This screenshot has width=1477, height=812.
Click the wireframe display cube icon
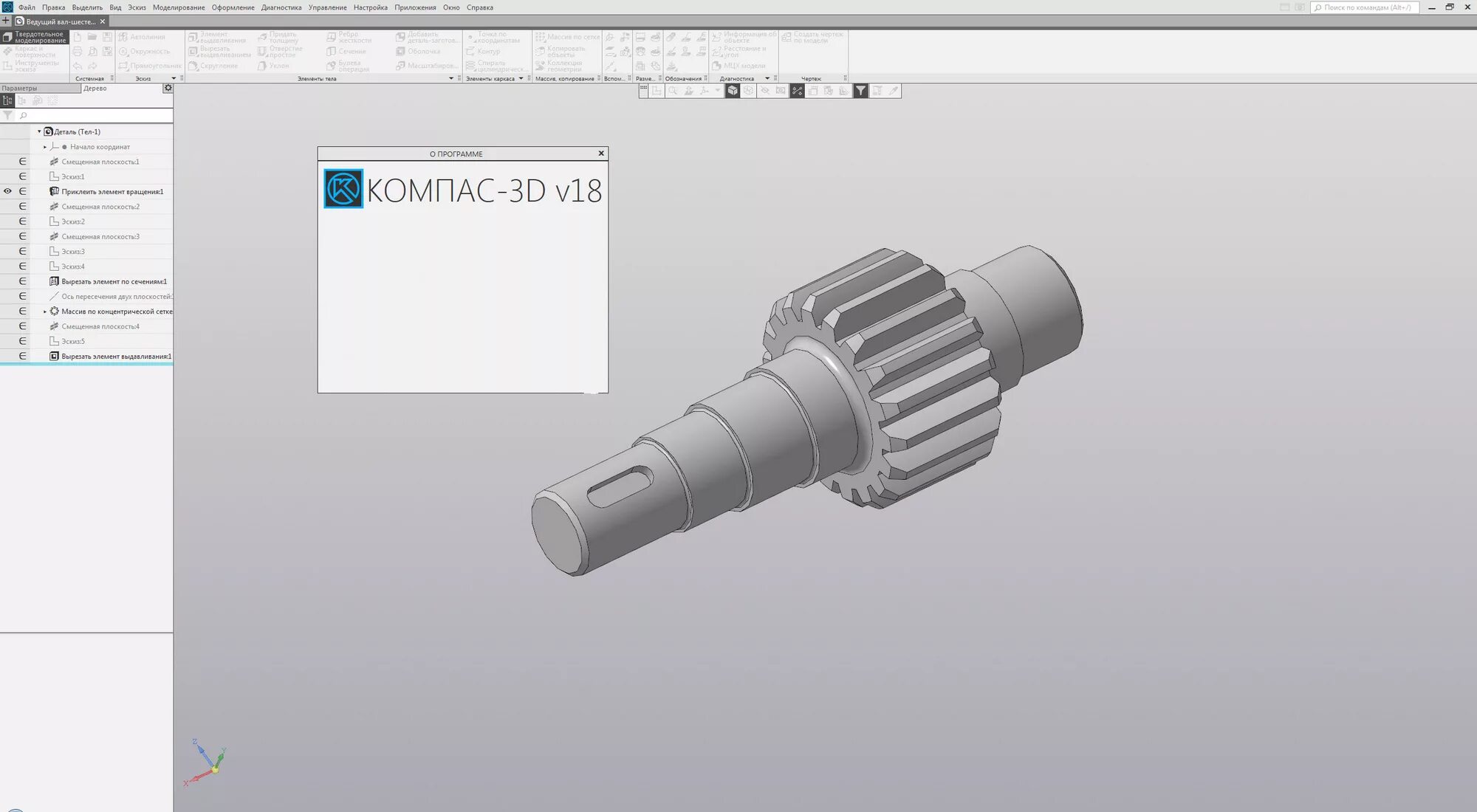click(748, 91)
